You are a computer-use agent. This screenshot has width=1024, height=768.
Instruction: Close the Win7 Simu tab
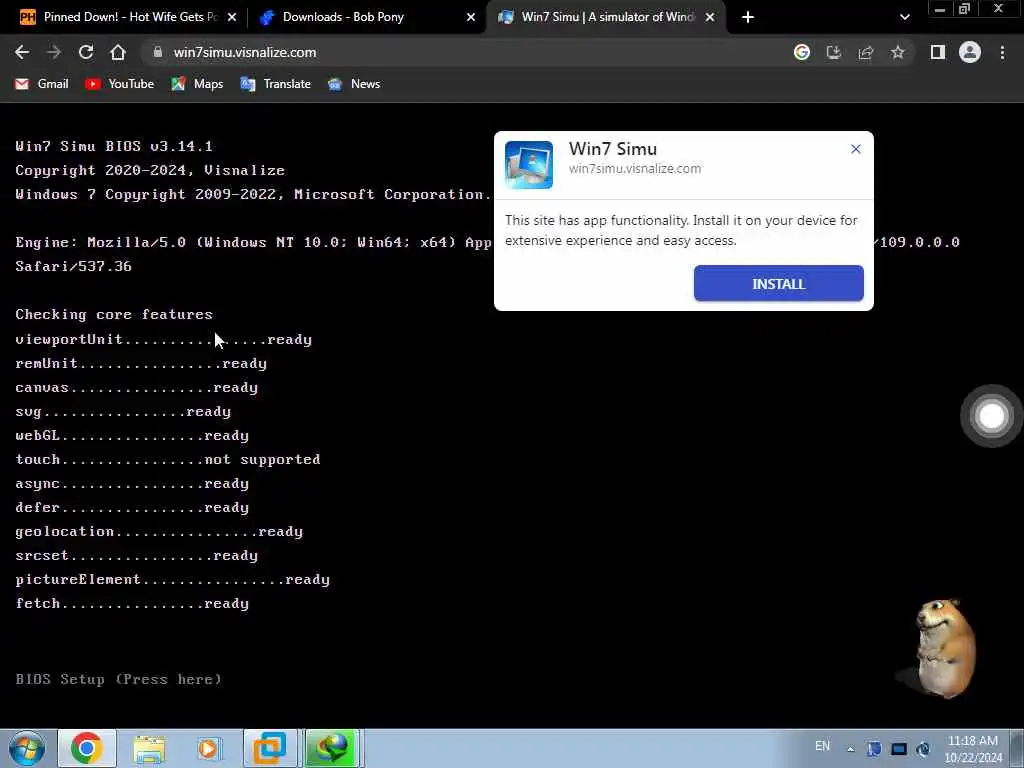click(710, 18)
